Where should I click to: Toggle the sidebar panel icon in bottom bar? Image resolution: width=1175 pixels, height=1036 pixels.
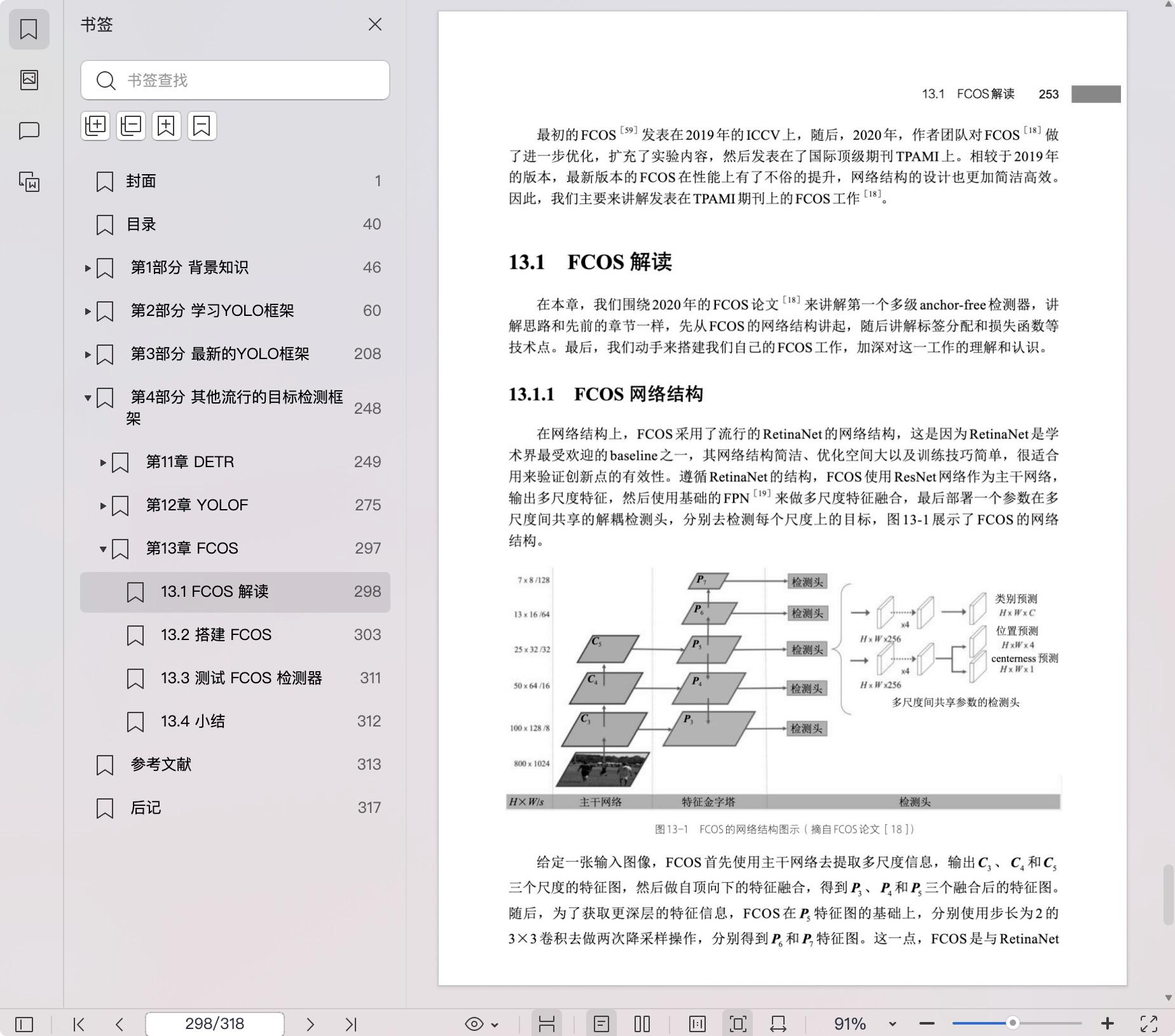24,1024
